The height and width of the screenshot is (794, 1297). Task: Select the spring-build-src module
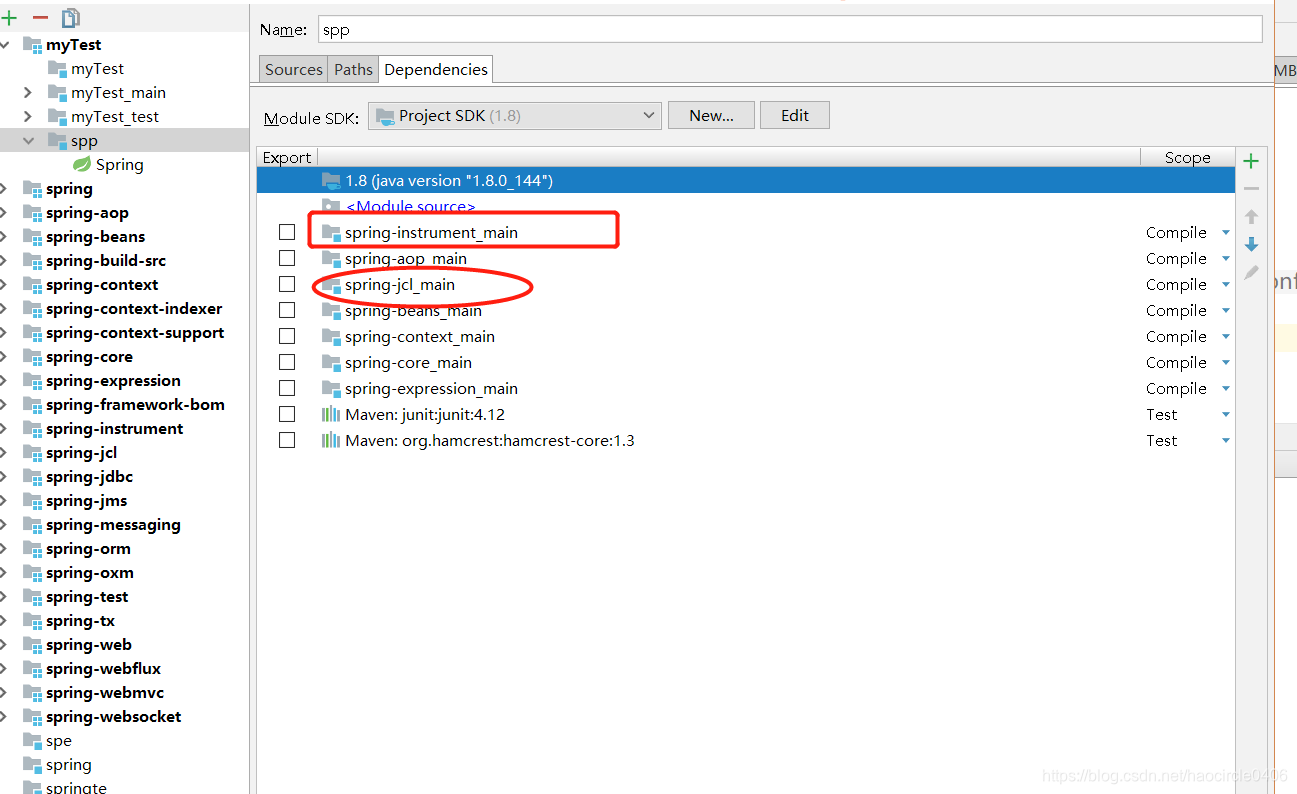(x=106, y=261)
